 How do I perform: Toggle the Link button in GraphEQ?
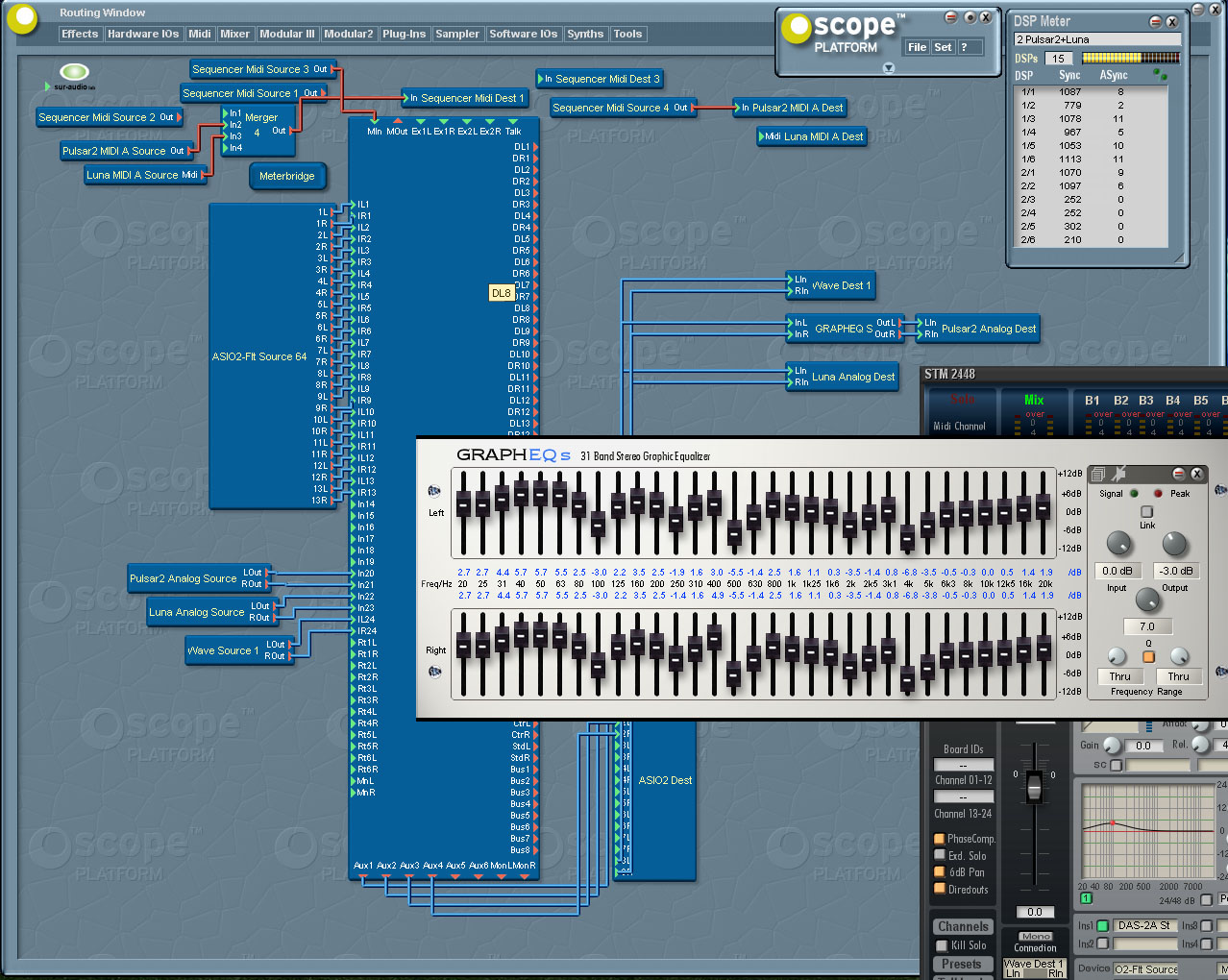point(1146,512)
